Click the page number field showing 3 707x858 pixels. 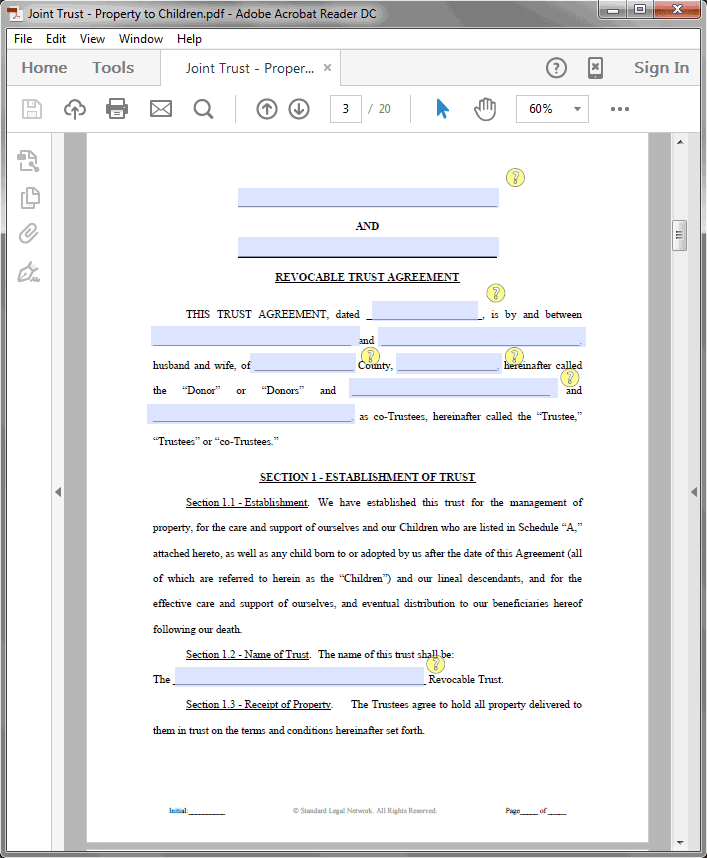point(345,109)
